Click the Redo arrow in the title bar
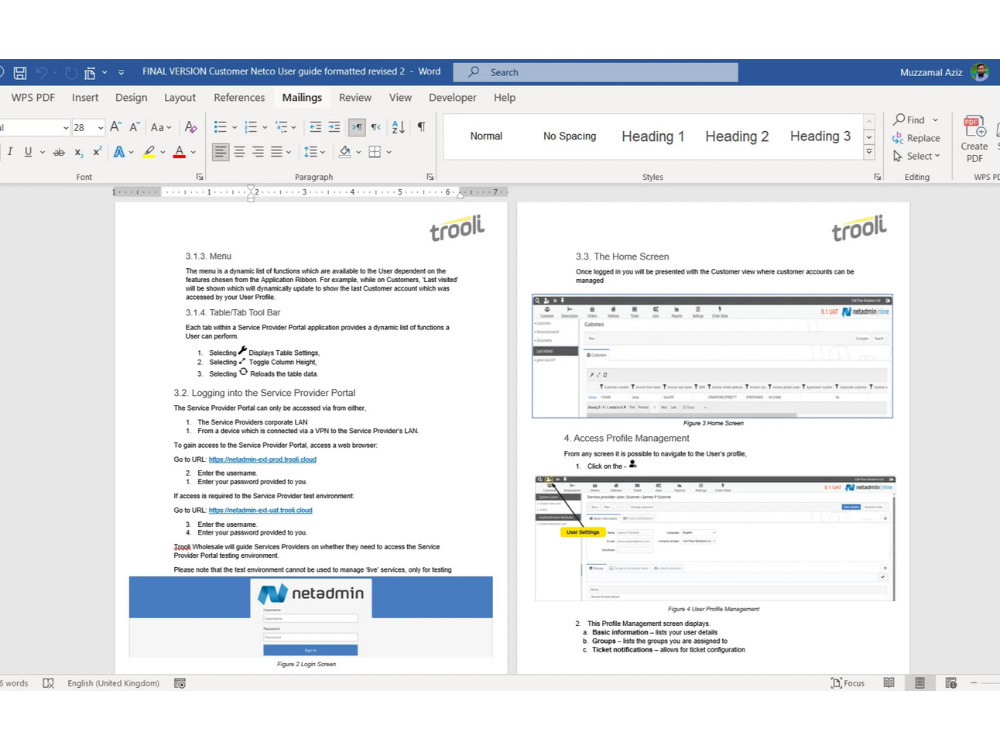Image resolution: width=1000 pixels, height=750 pixels. pyautogui.click(x=71, y=73)
